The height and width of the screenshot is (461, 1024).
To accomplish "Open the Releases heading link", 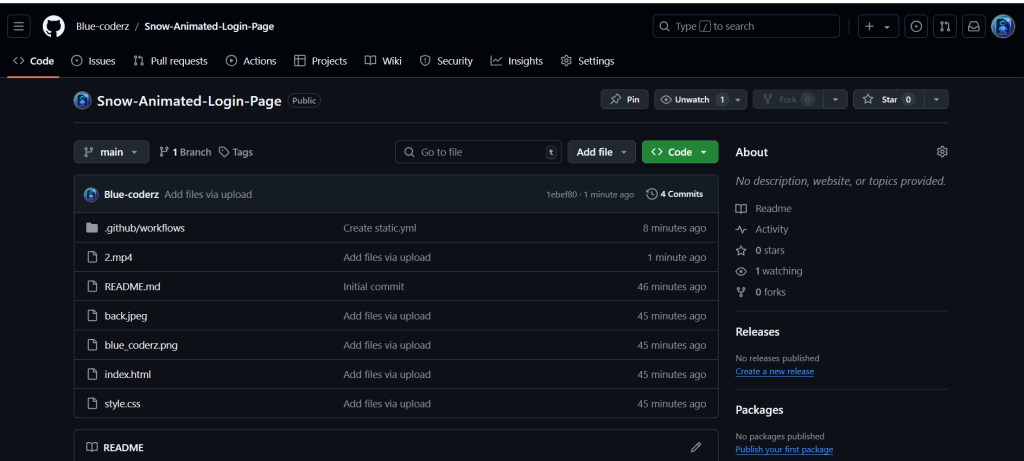I will click(x=758, y=331).
